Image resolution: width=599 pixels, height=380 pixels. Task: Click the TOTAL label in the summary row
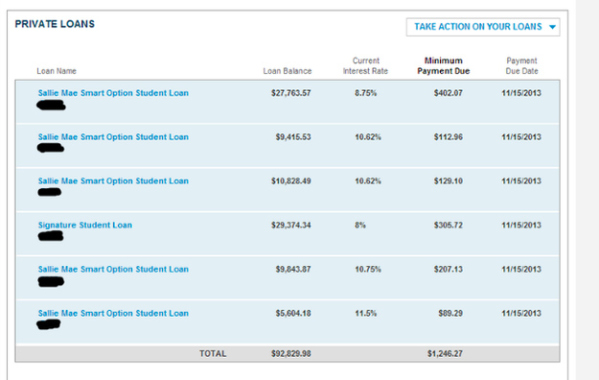tap(213, 354)
